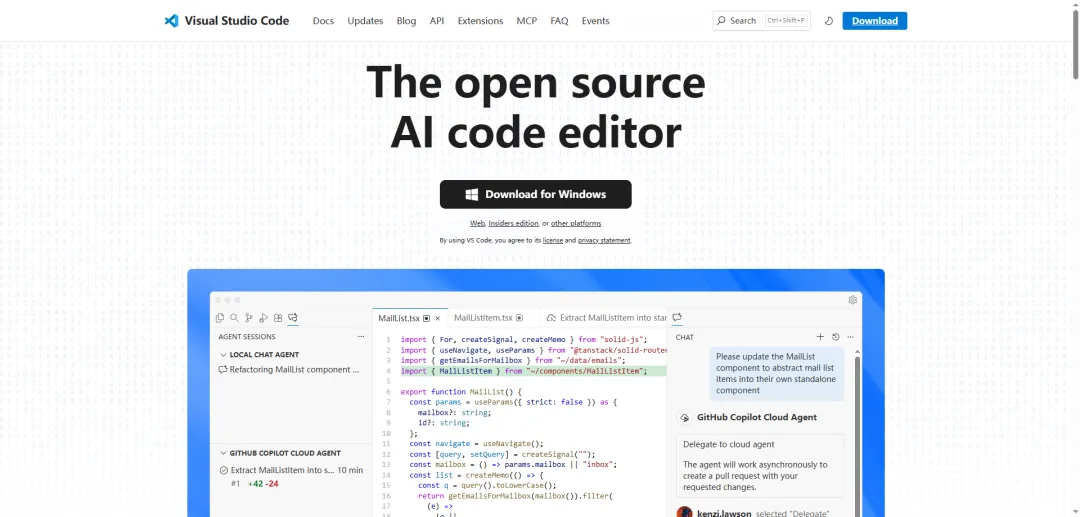Image resolution: width=1080 pixels, height=517 pixels.
Task: Click the -24 deletions count
Action: [x=272, y=484]
